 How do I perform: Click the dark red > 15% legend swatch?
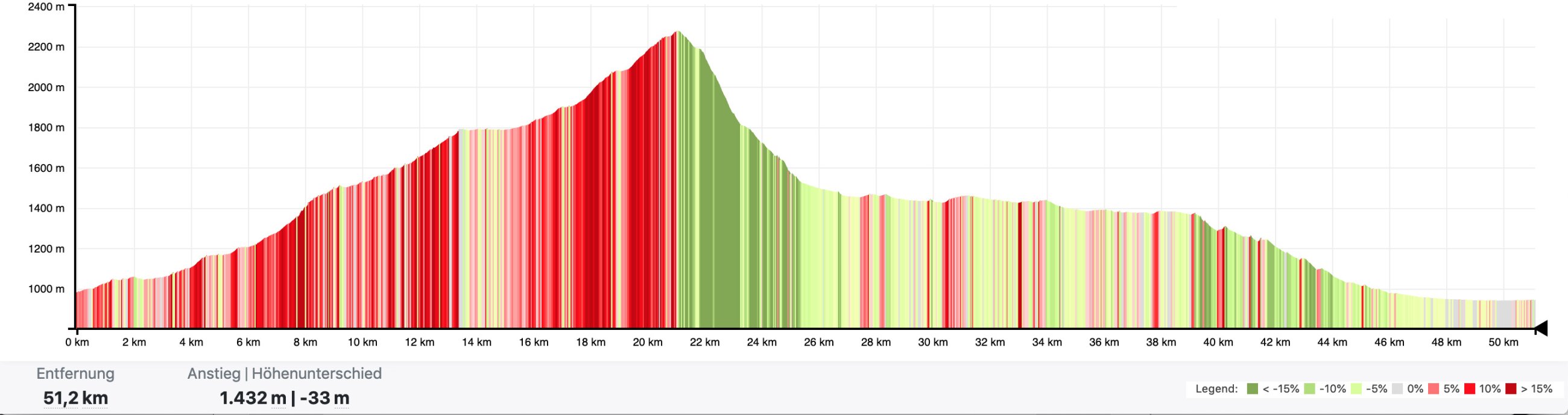pos(1510,389)
